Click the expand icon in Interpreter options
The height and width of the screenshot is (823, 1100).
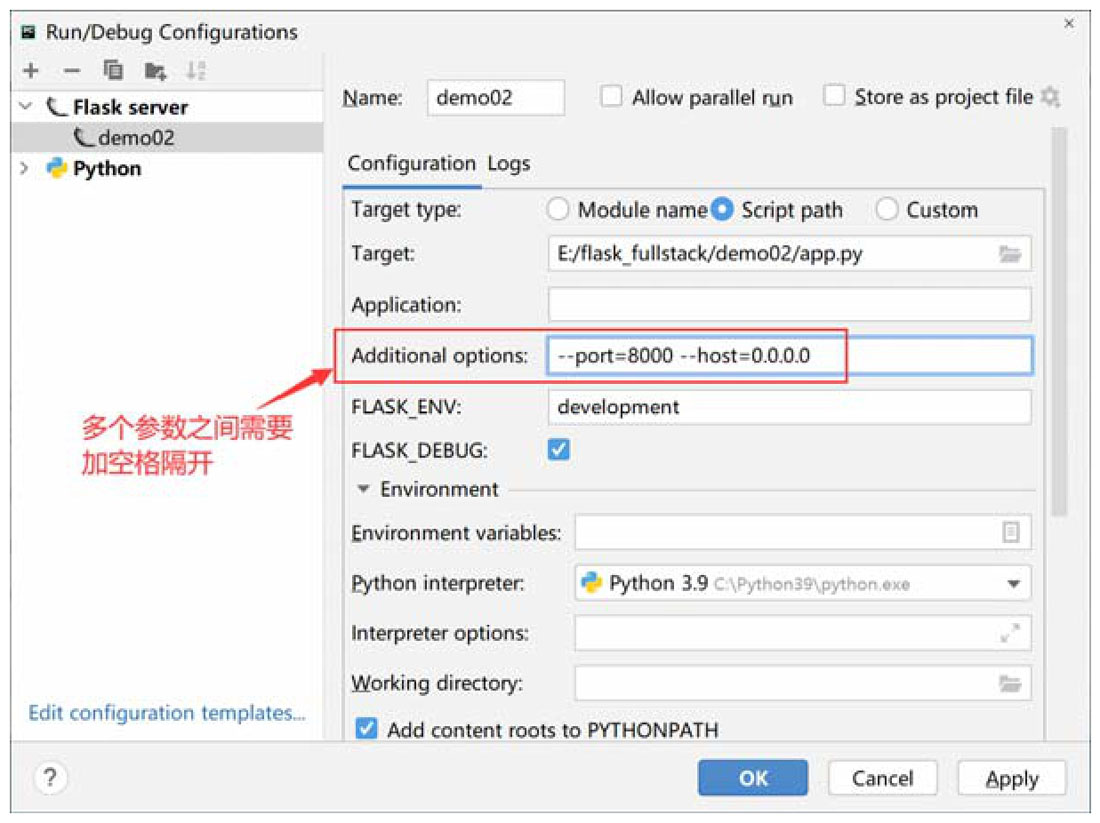coord(1010,633)
